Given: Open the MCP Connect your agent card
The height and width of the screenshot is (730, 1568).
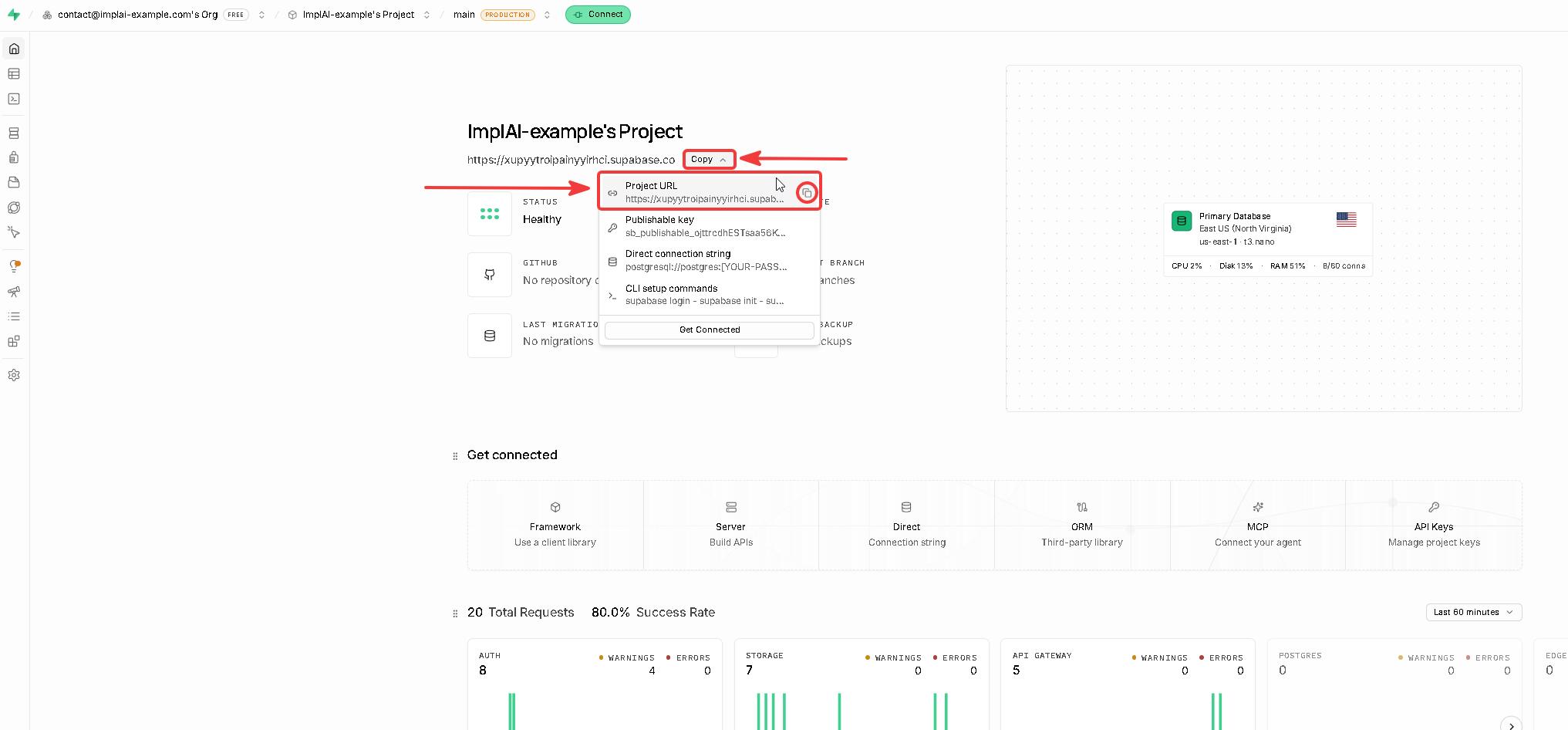Looking at the screenshot, I should 1258,526.
